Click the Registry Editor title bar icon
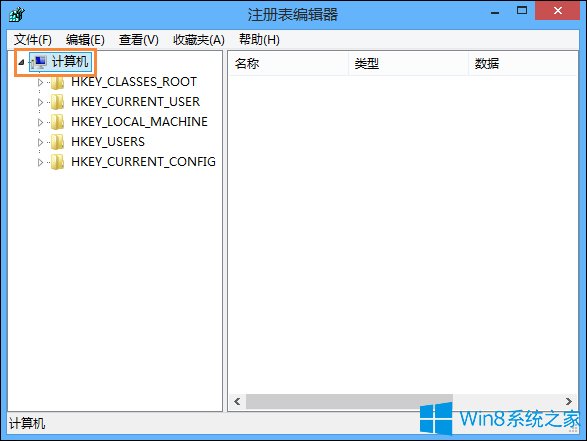Viewport: 587px width, 441px height. (x=16, y=15)
